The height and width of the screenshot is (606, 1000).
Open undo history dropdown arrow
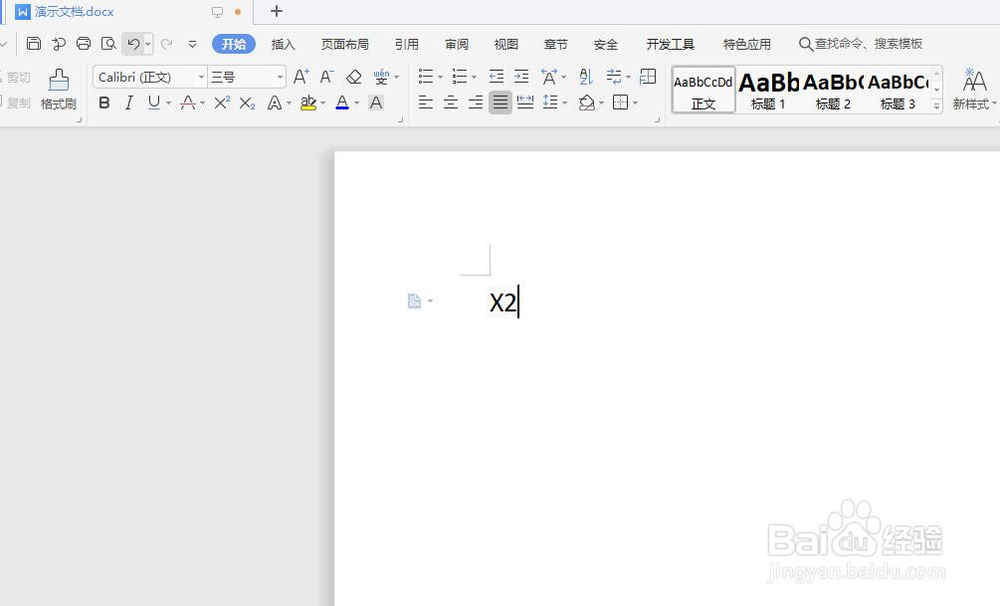click(x=148, y=44)
